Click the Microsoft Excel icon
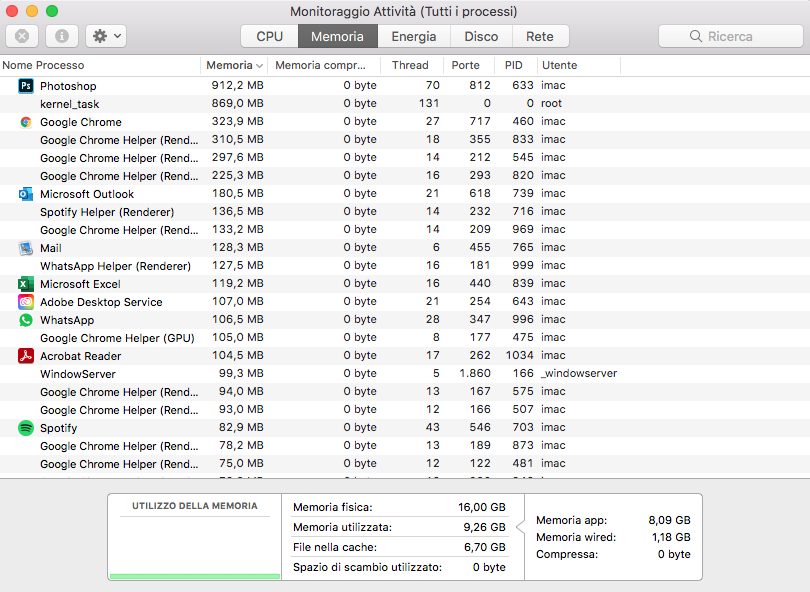Image resolution: width=810 pixels, height=592 pixels. [x=26, y=284]
